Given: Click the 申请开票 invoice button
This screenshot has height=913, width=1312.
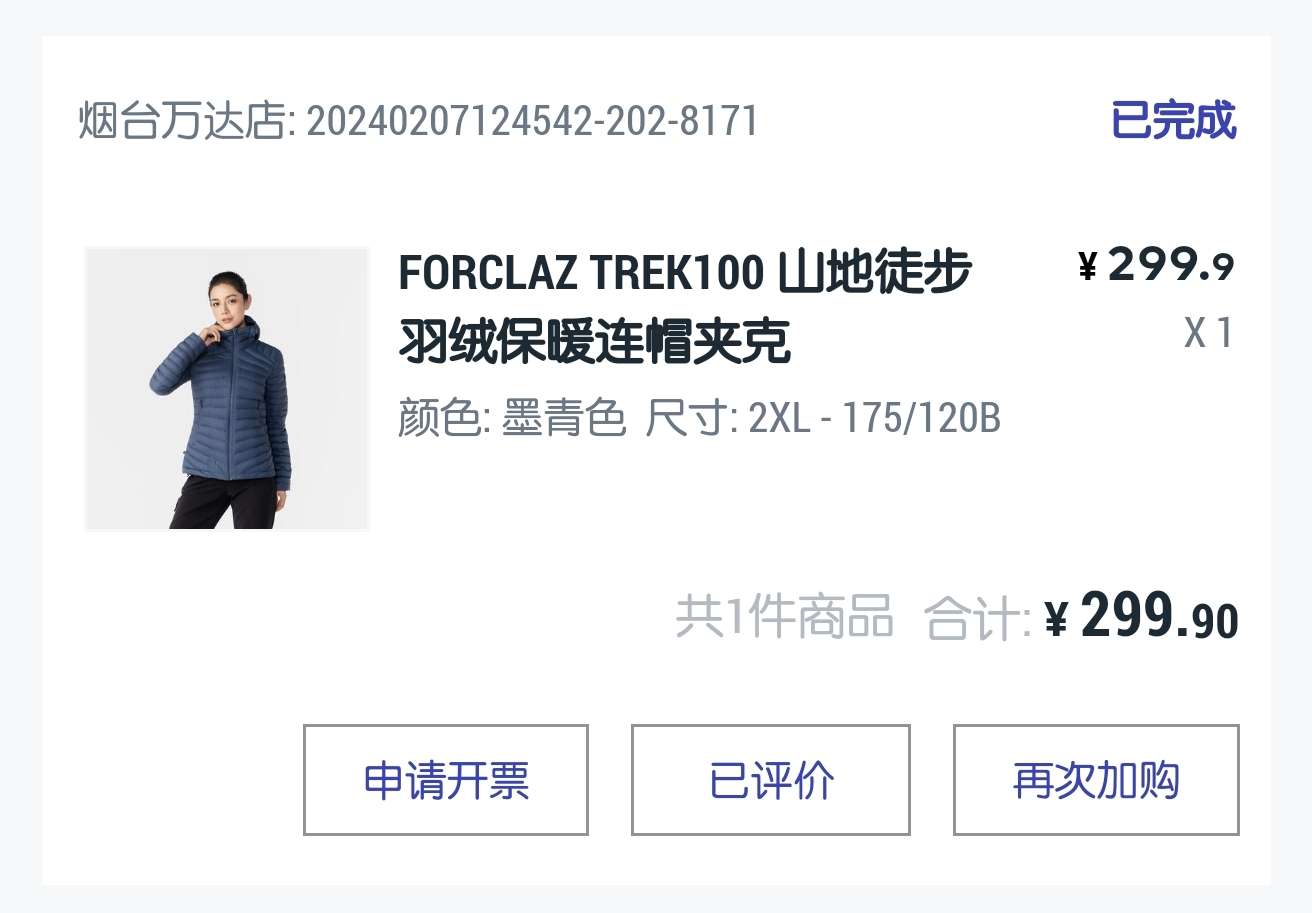Looking at the screenshot, I should (x=446, y=780).
